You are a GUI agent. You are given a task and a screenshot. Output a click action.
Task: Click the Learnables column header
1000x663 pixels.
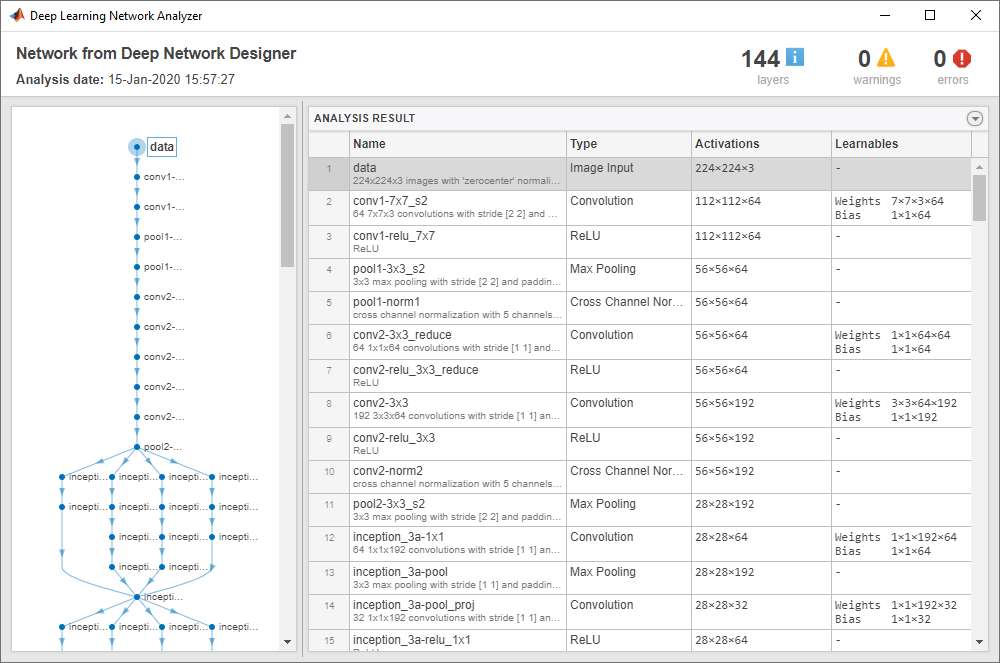click(x=902, y=144)
